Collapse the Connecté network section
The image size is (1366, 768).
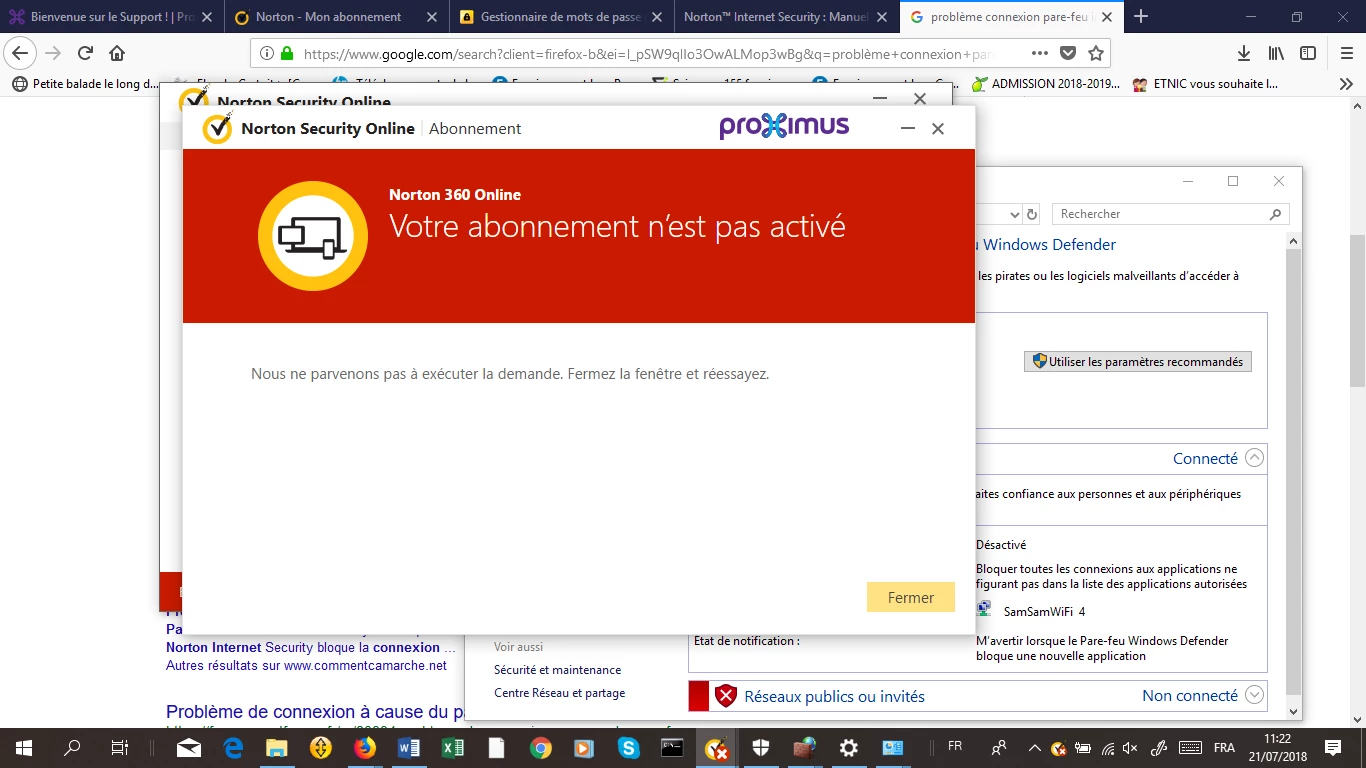coord(1255,458)
